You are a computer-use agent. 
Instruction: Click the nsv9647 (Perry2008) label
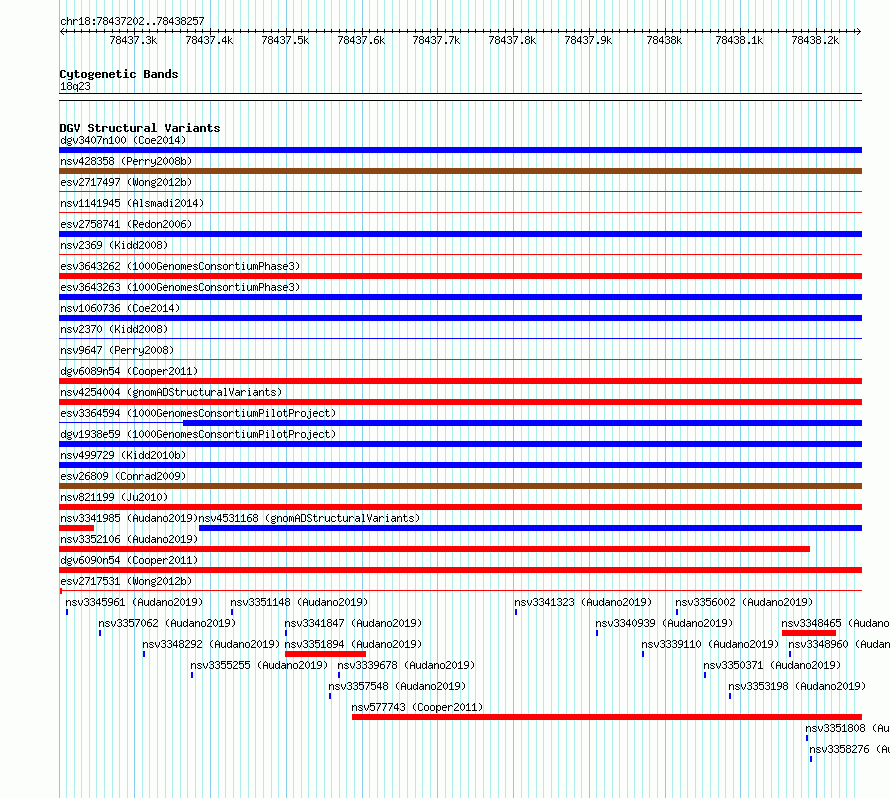point(117,350)
